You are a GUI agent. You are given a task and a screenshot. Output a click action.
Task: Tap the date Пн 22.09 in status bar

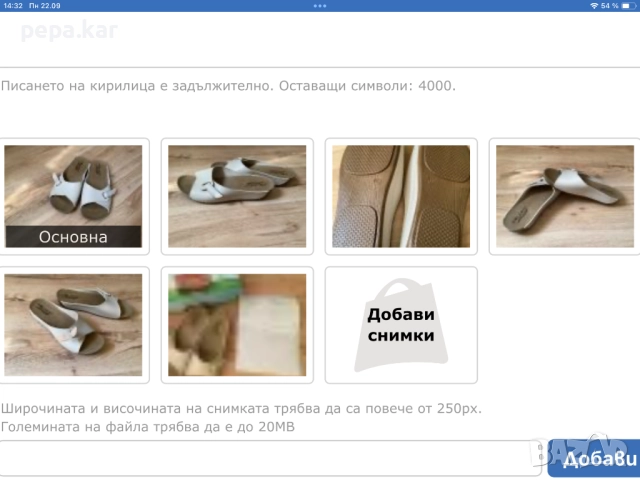[x=44, y=6]
